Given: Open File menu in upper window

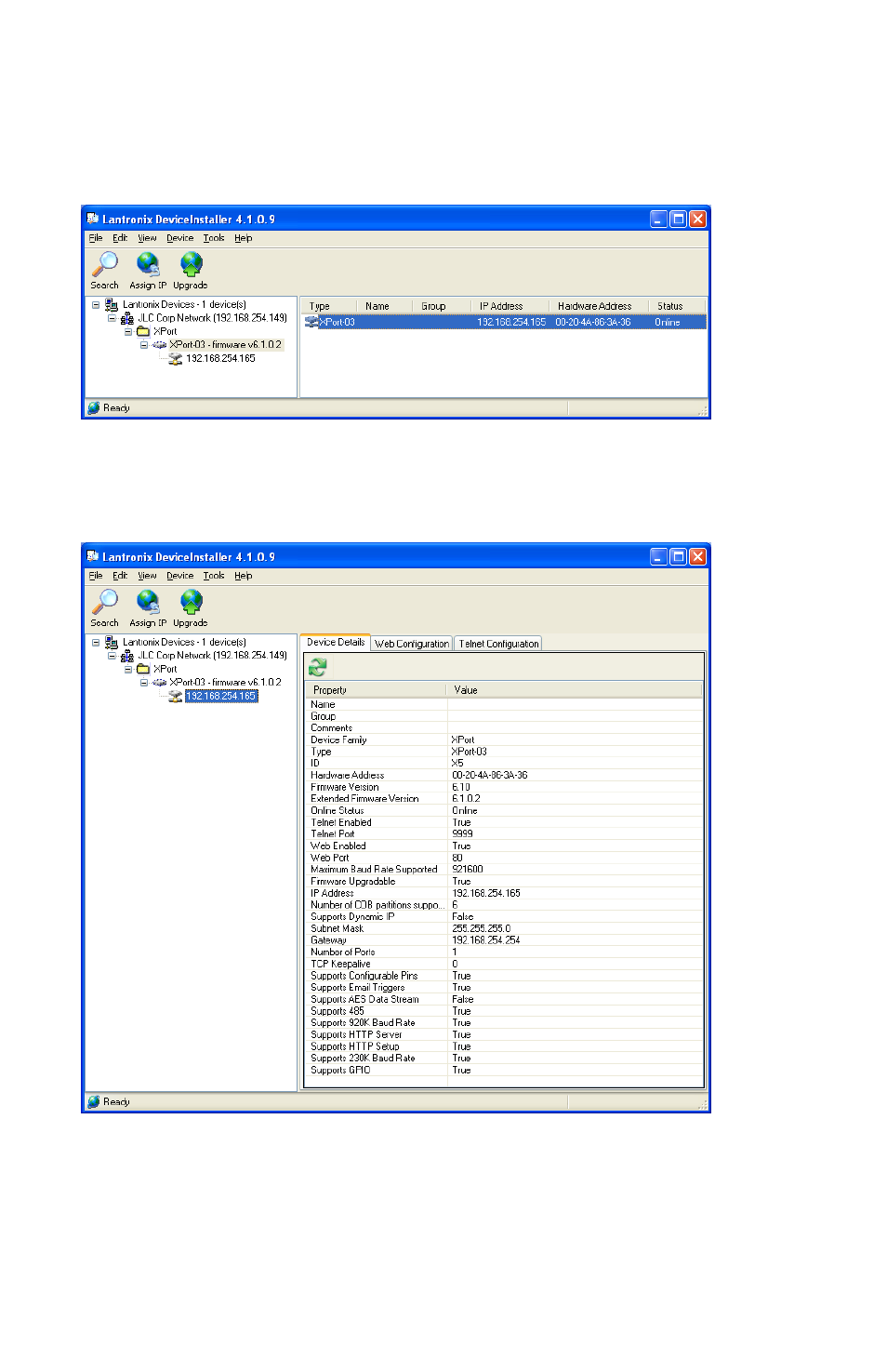Looking at the screenshot, I should pyautogui.click(x=96, y=238).
